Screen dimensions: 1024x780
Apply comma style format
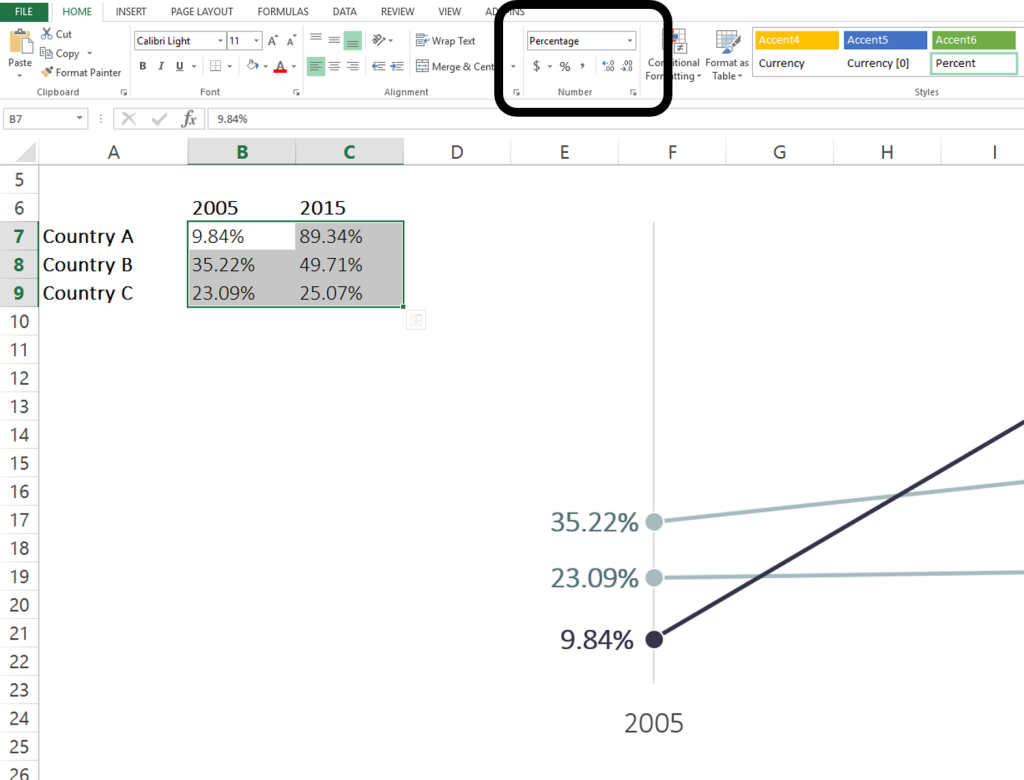point(583,66)
